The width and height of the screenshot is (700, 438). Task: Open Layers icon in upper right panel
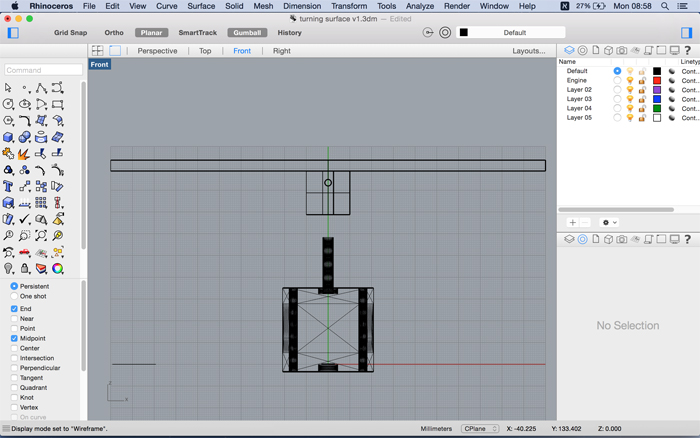point(569,50)
